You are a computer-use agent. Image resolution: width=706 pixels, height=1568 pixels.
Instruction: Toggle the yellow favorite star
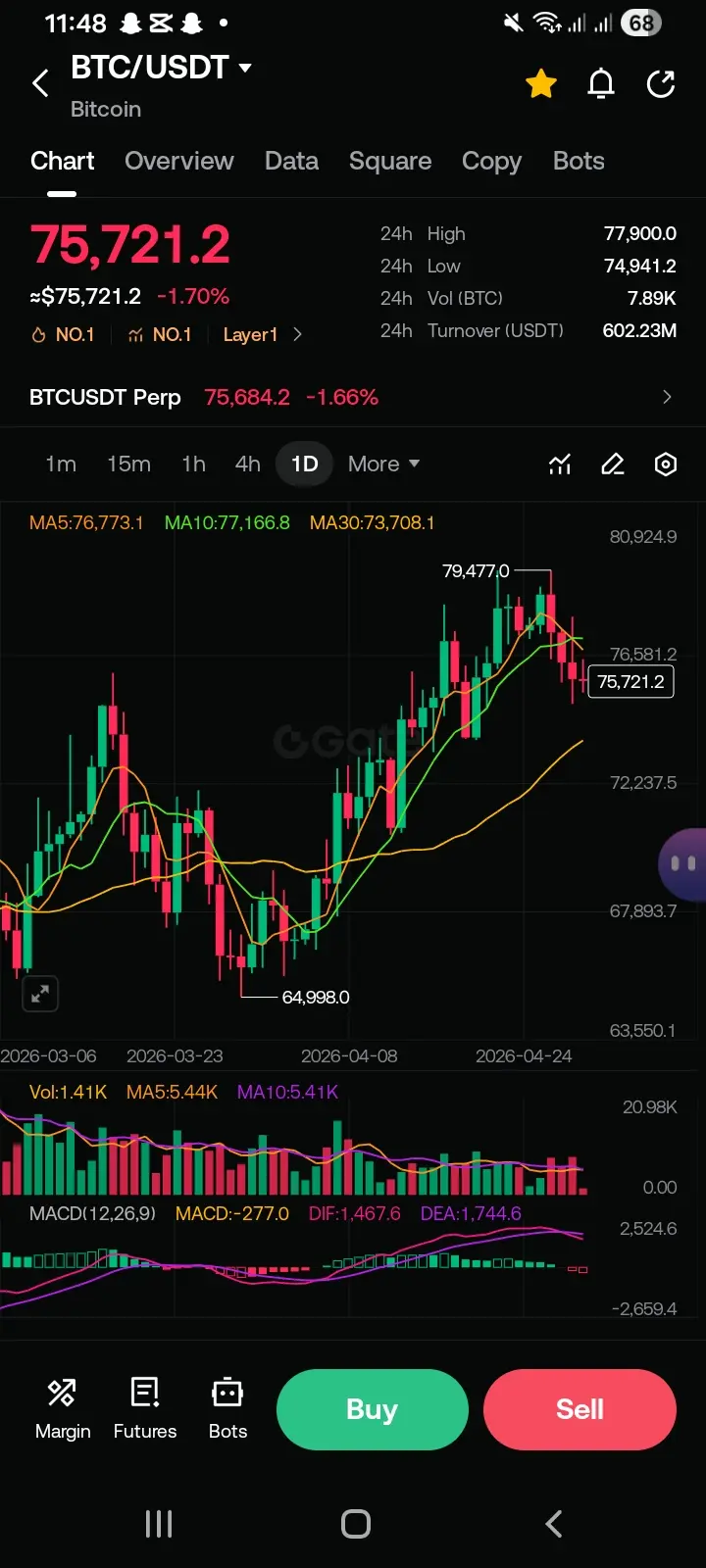pos(541,84)
